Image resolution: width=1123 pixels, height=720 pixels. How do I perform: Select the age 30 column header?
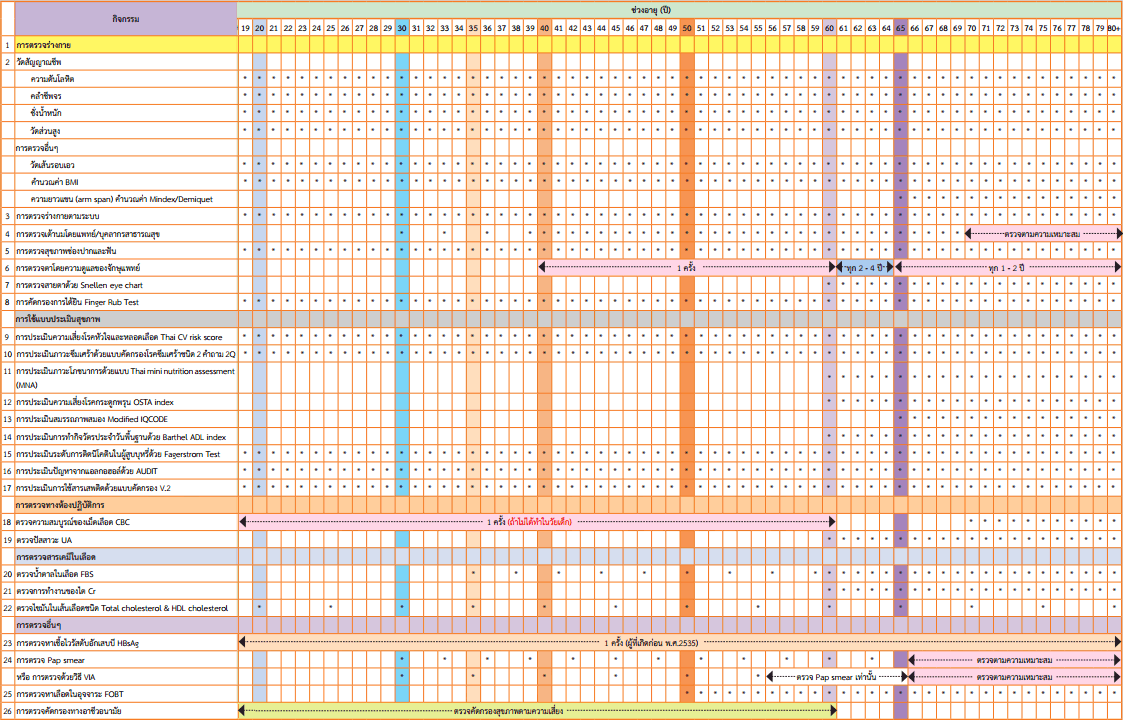click(x=402, y=28)
